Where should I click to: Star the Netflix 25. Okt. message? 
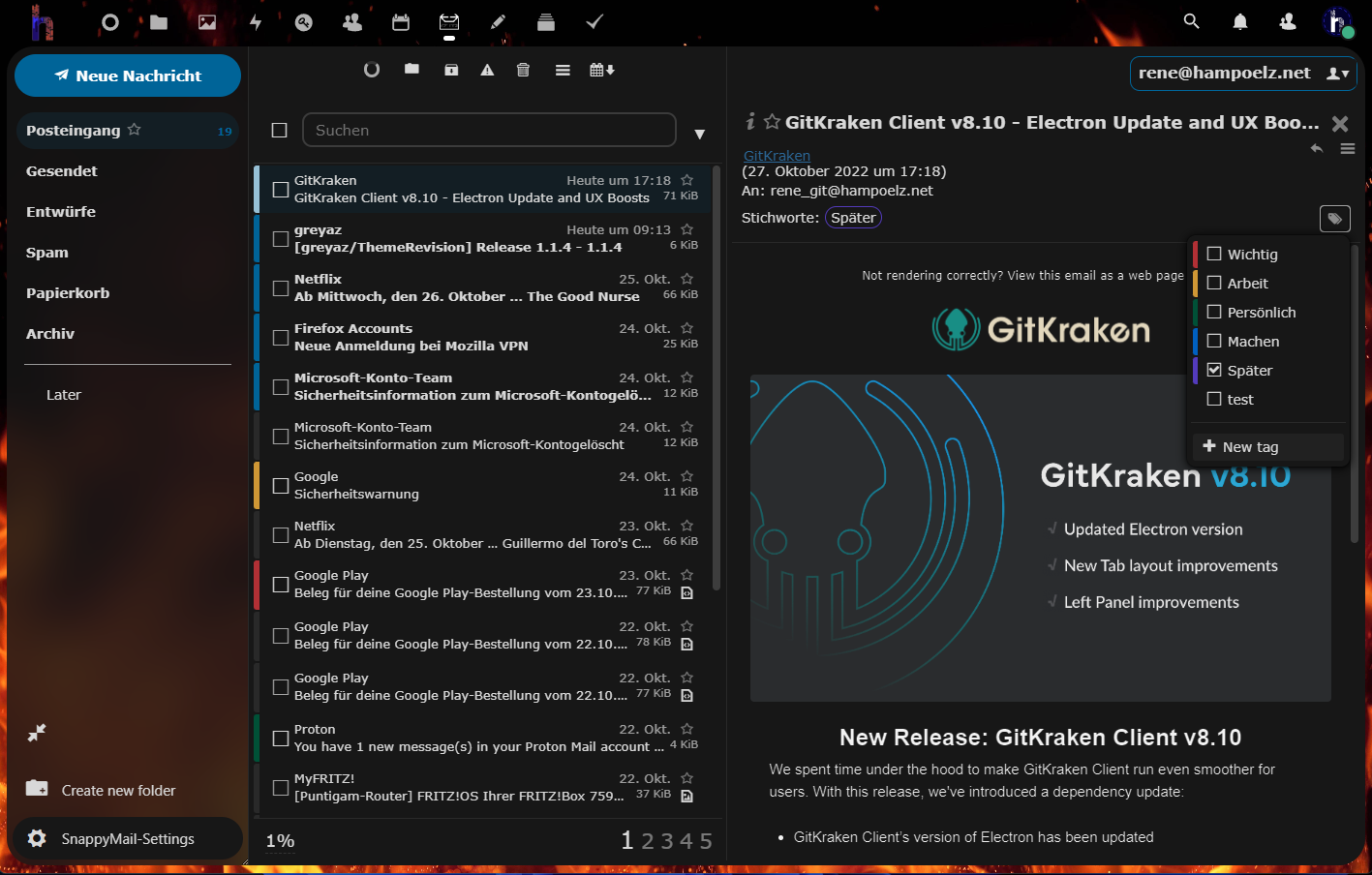686,279
